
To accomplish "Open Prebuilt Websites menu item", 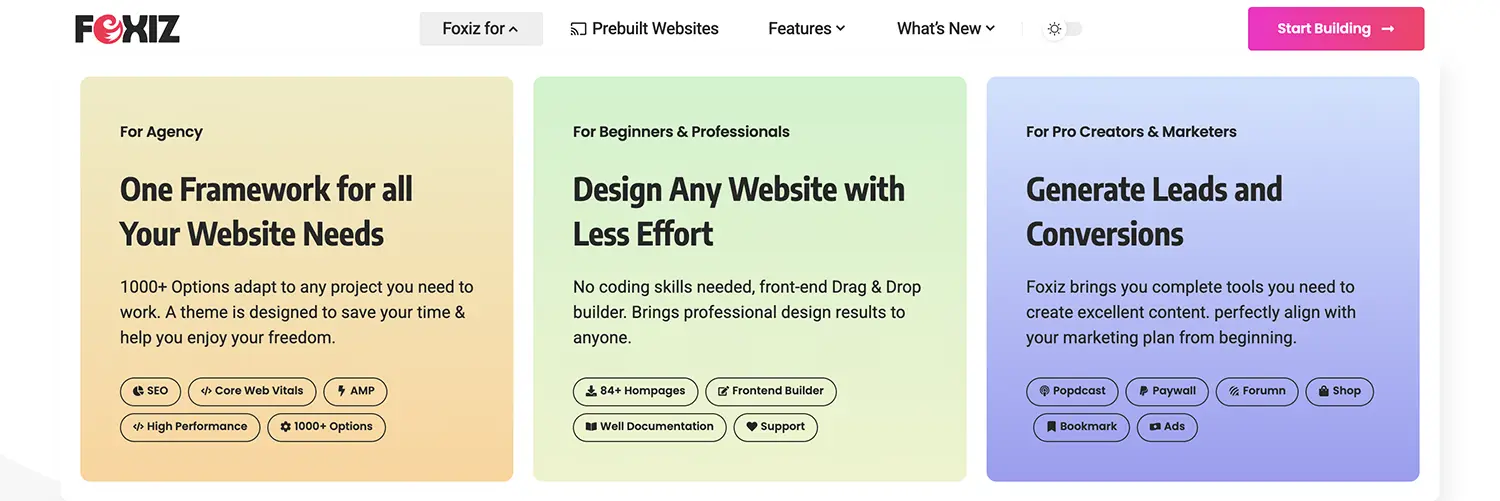I will (644, 29).
